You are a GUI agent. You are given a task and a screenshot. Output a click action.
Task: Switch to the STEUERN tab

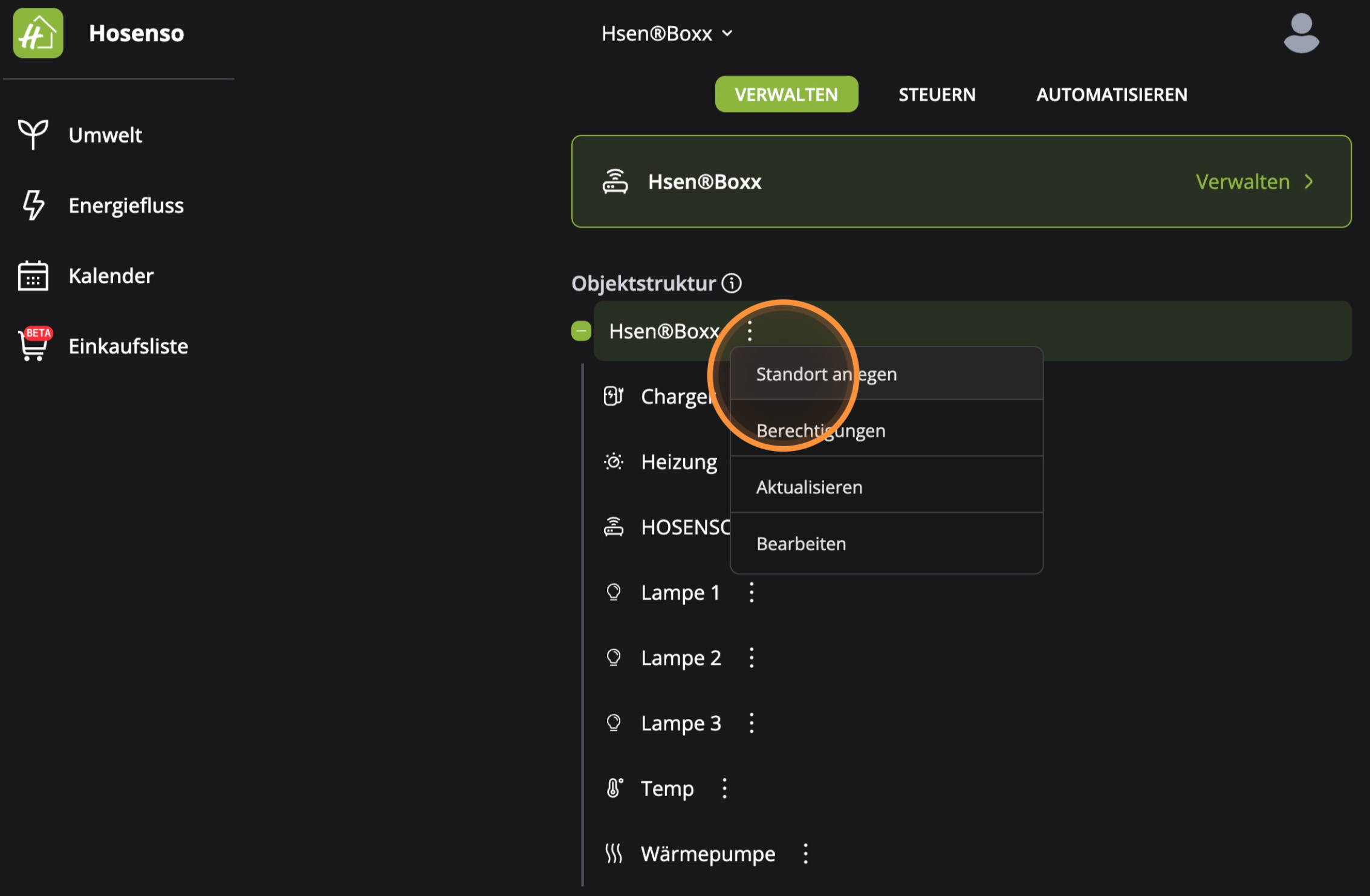click(937, 94)
